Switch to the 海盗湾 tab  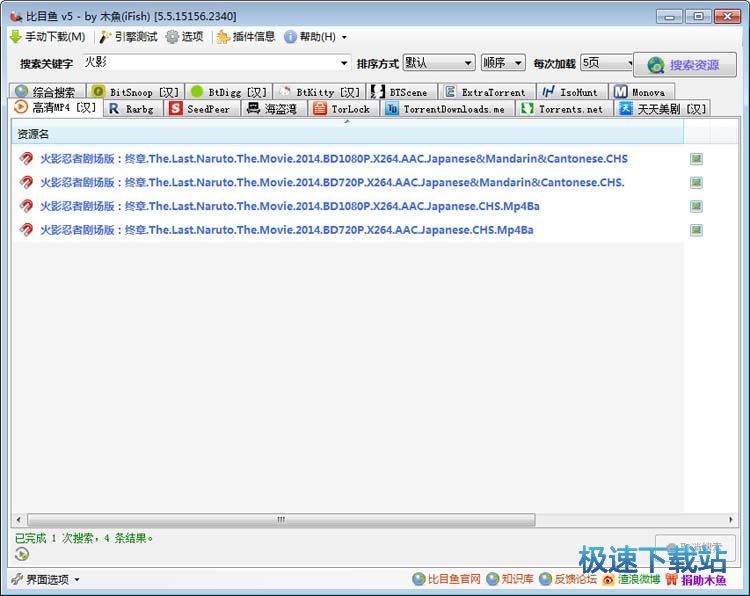coord(272,109)
